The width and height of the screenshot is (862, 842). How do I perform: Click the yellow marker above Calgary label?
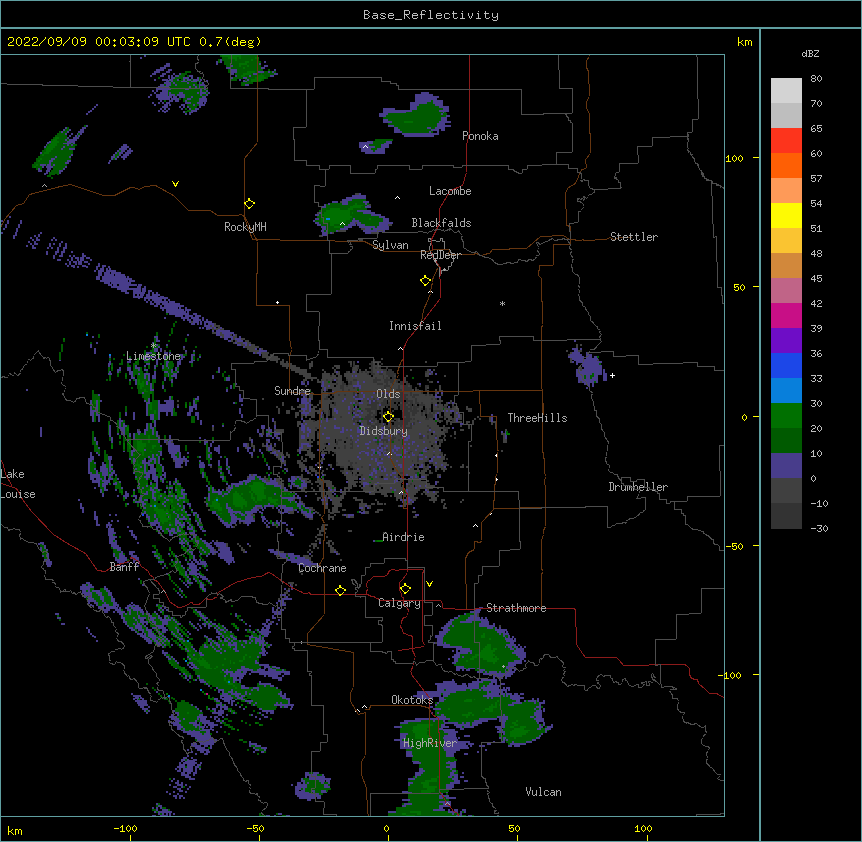pyautogui.click(x=405, y=589)
